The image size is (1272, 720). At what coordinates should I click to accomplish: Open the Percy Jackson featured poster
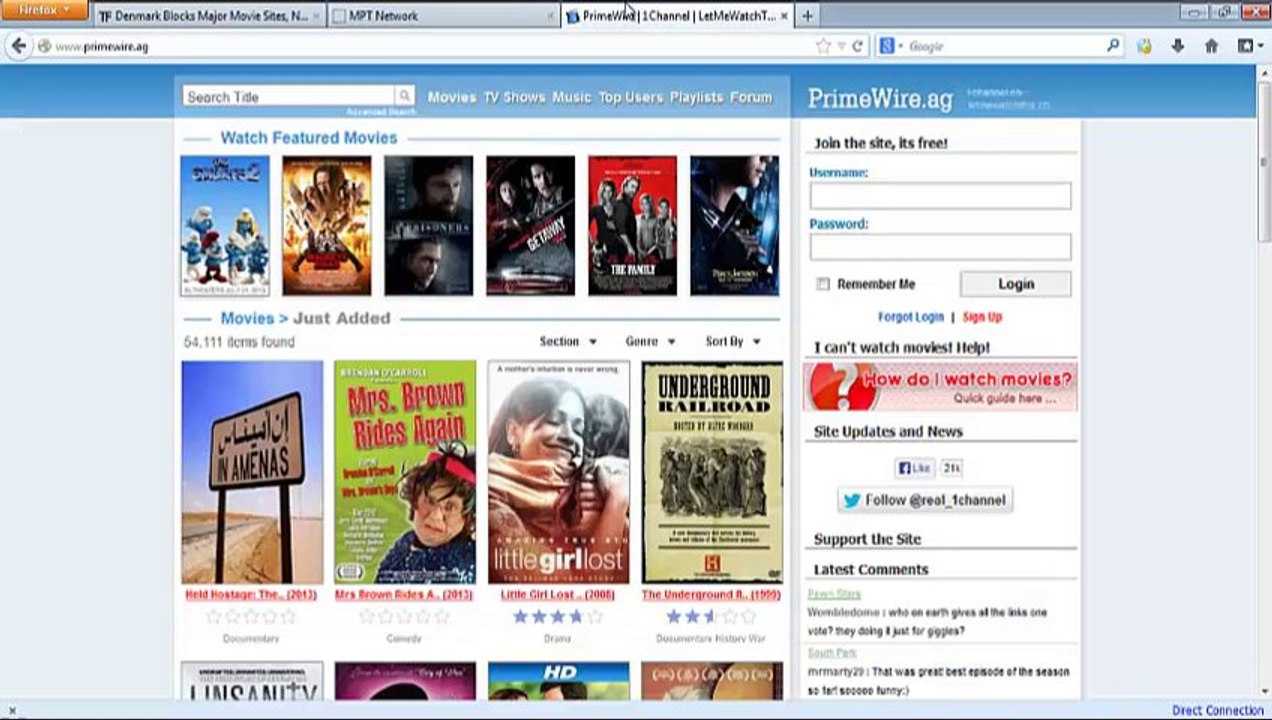pos(735,226)
